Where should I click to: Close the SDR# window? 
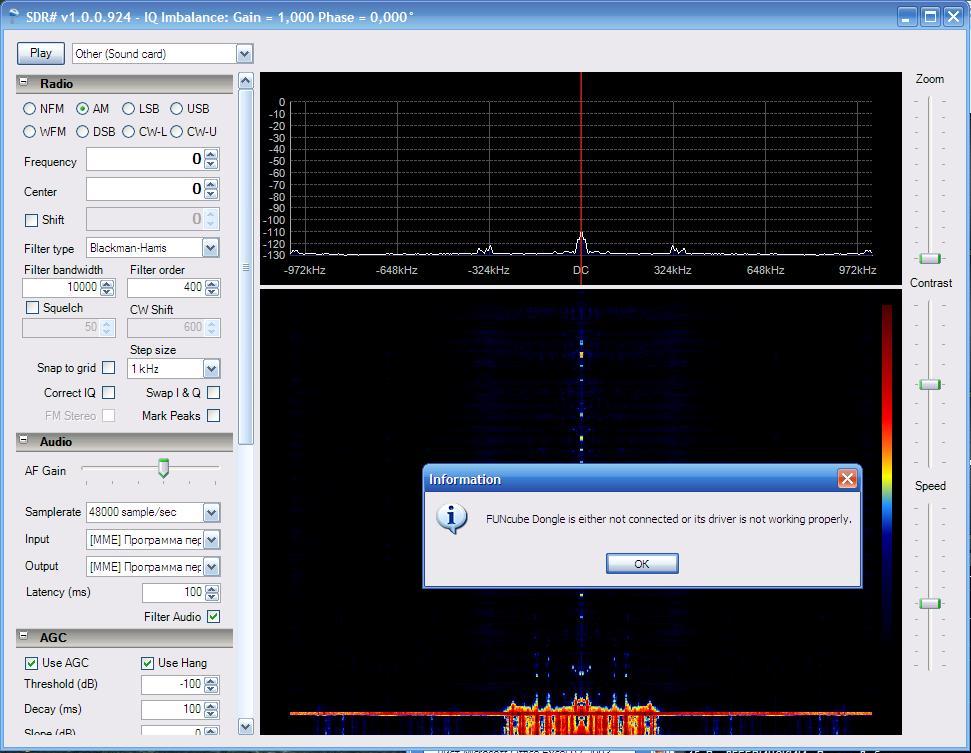click(953, 17)
